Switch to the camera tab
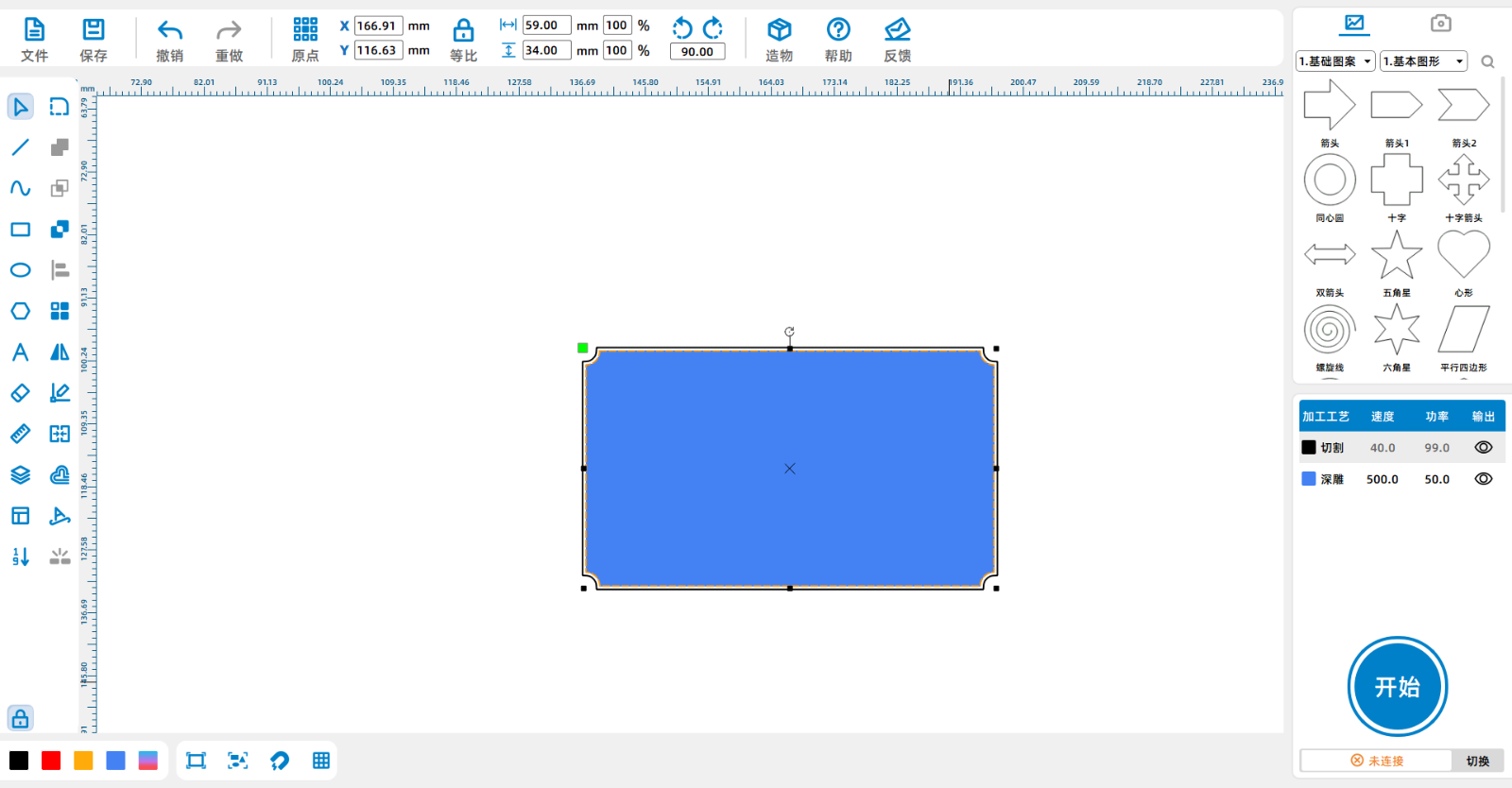The width and height of the screenshot is (1512, 788). click(x=1440, y=24)
